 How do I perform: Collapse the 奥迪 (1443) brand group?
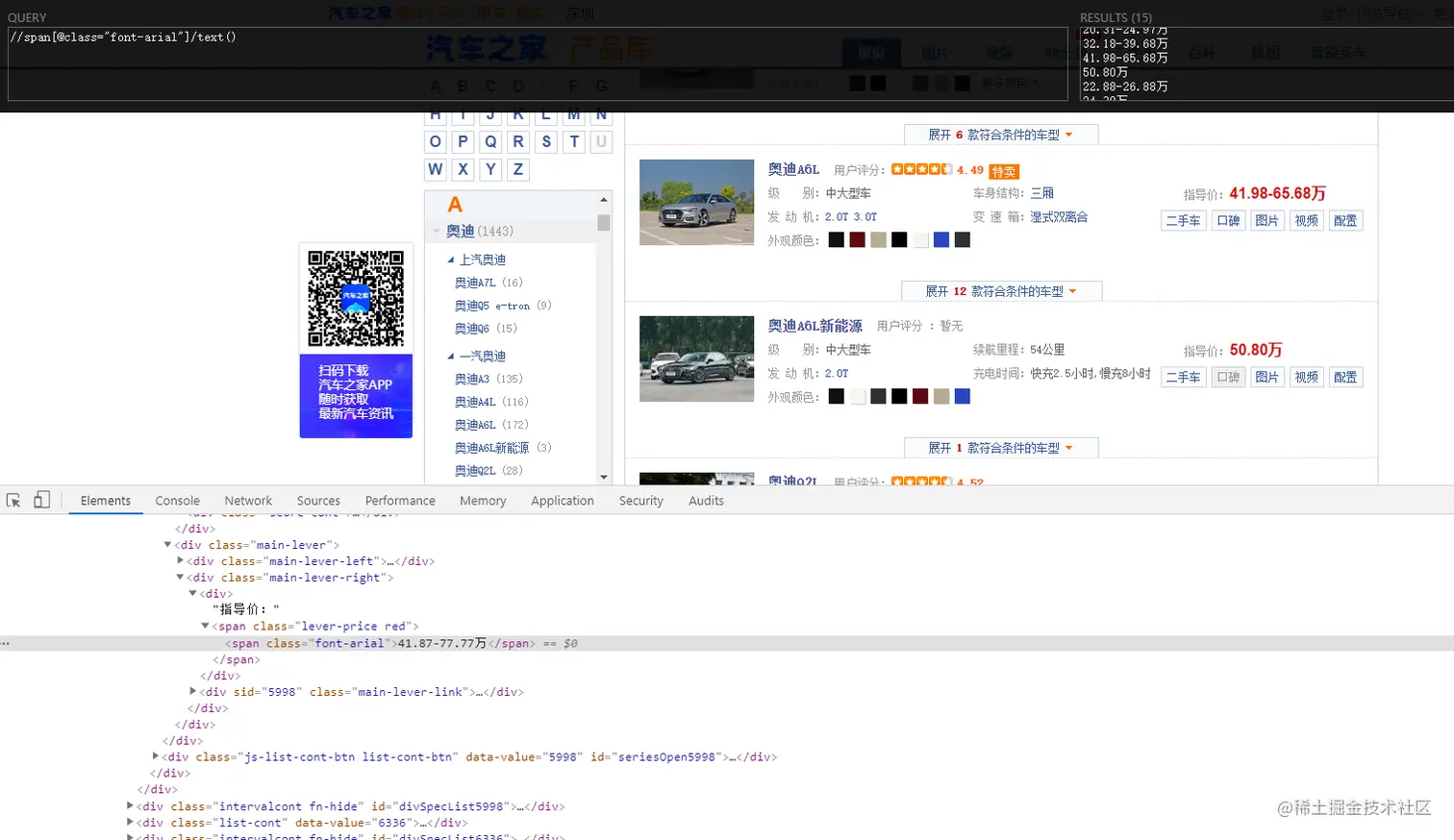[437, 232]
